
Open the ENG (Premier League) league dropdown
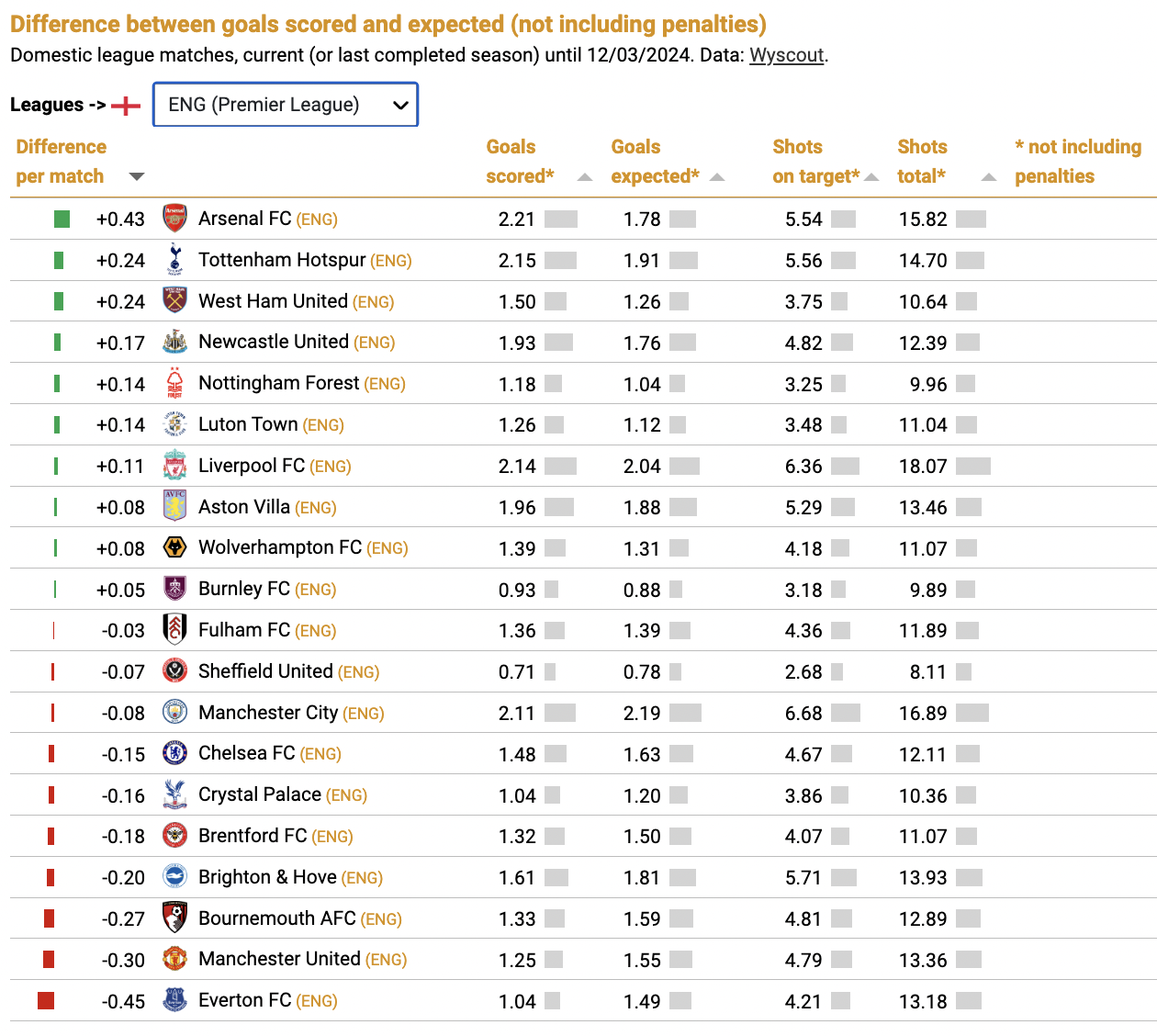(286, 105)
